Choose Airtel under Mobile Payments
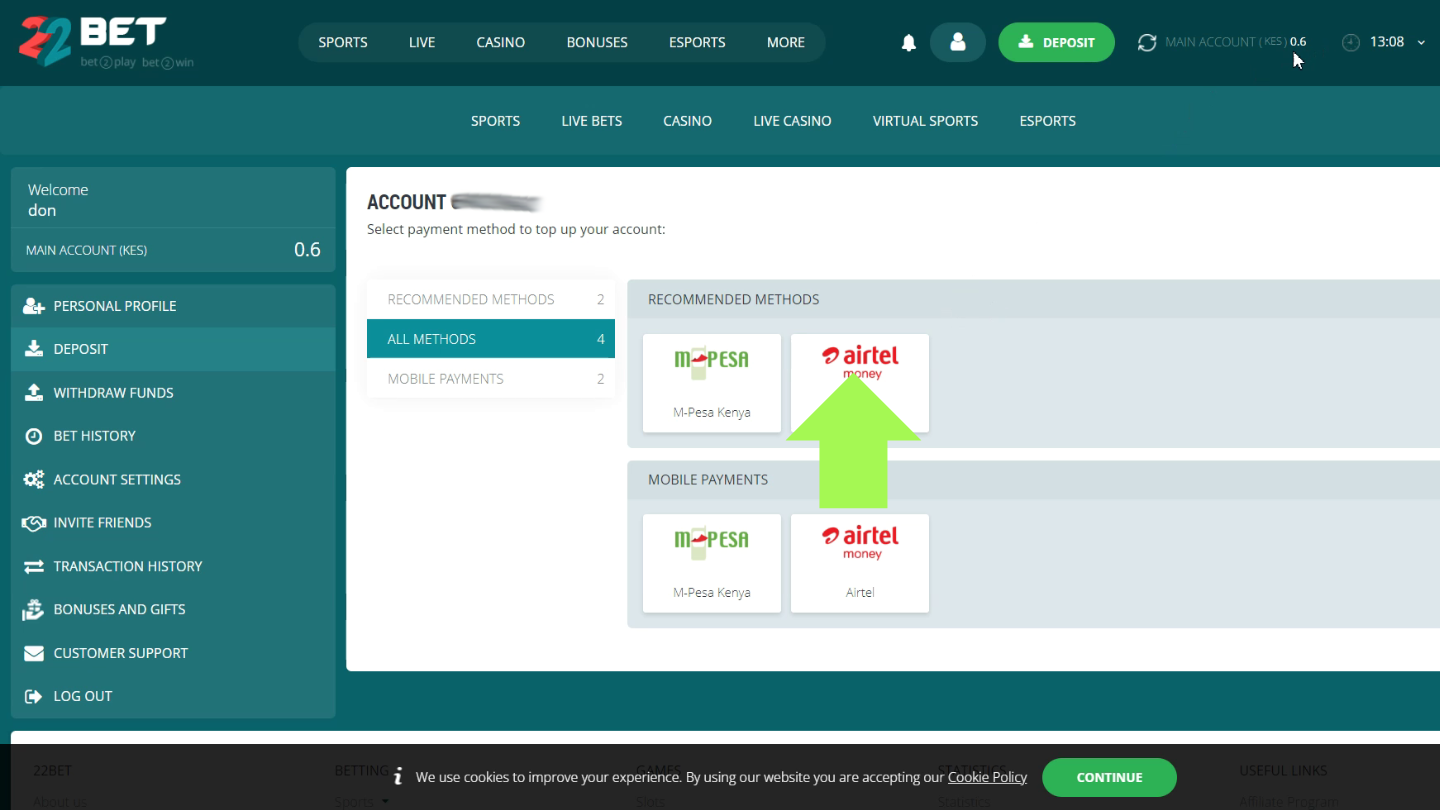The height and width of the screenshot is (810, 1440). pyautogui.click(x=859, y=563)
